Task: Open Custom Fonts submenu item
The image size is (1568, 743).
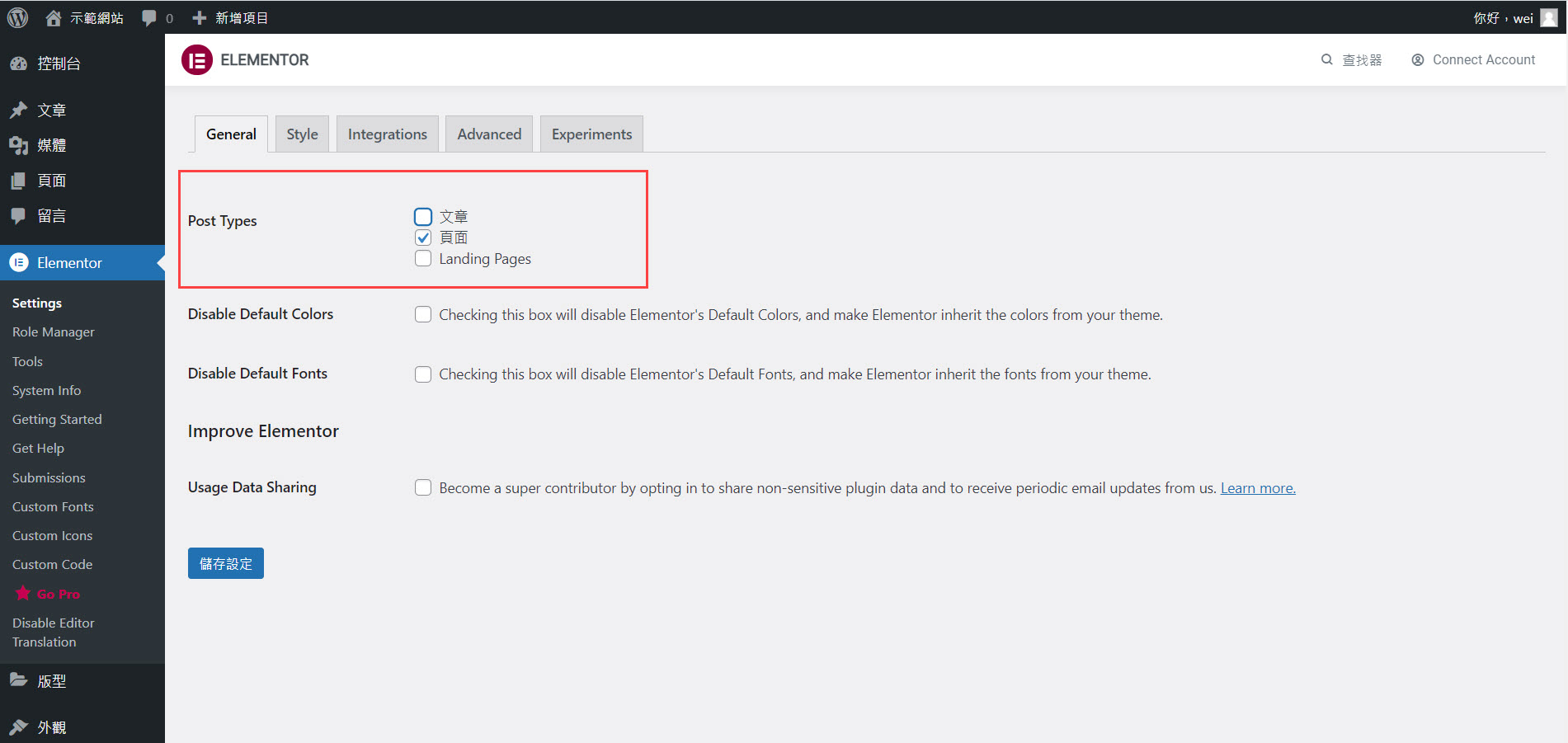Action: pyautogui.click(x=53, y=506)
